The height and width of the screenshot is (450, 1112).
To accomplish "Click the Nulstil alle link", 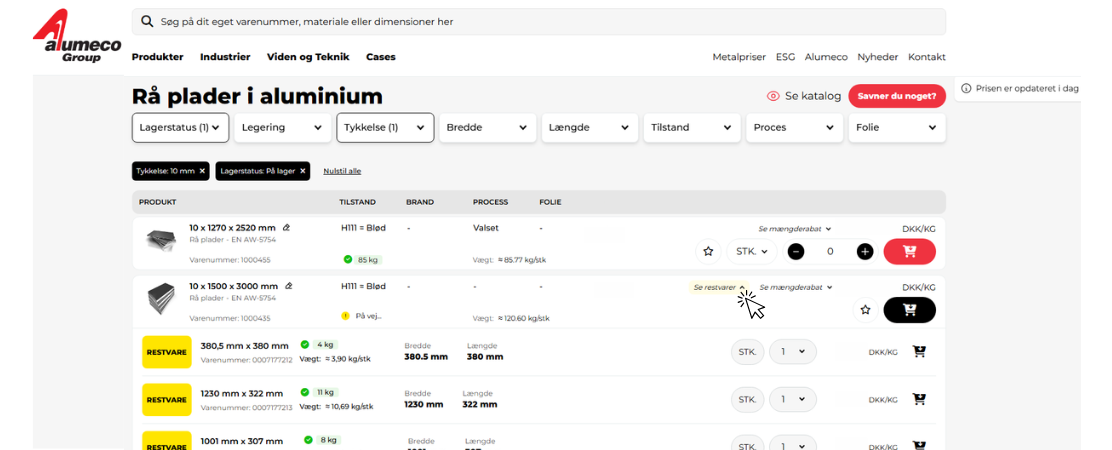I will tap(342, 171).
